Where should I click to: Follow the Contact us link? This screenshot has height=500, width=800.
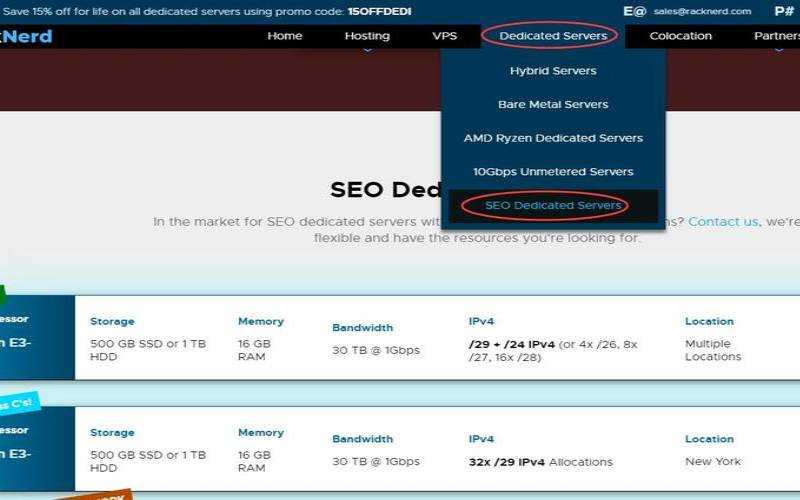click(x=722, y=221)
